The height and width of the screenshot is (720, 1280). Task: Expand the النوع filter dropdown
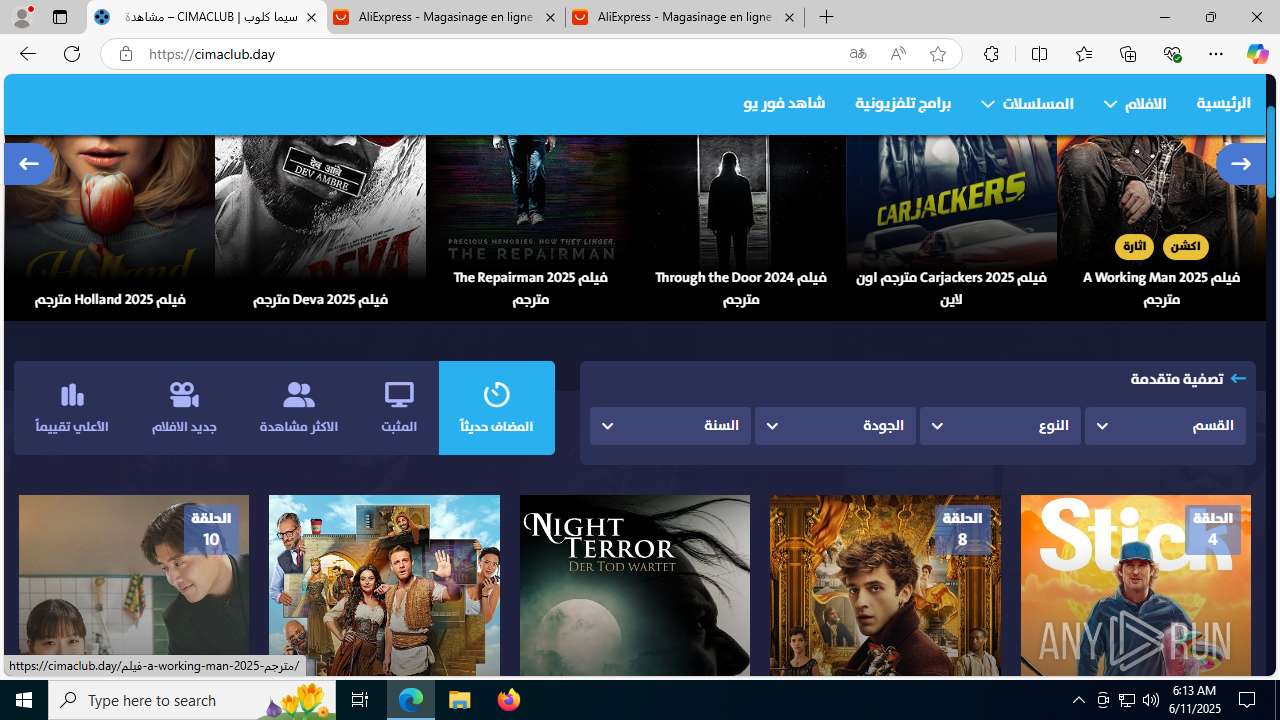(1000, 426)
